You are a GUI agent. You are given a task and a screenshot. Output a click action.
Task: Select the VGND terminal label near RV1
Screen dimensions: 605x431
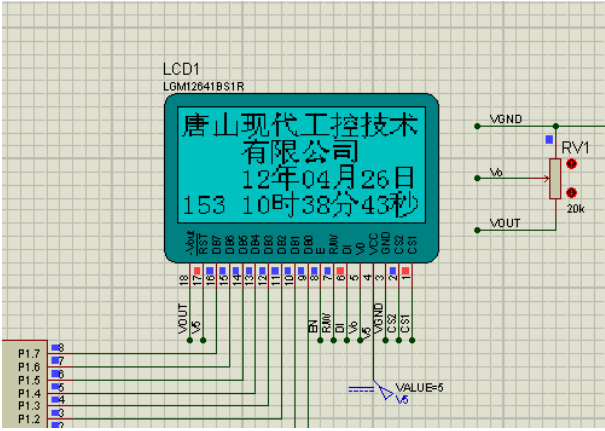click(x=506, y=119)
